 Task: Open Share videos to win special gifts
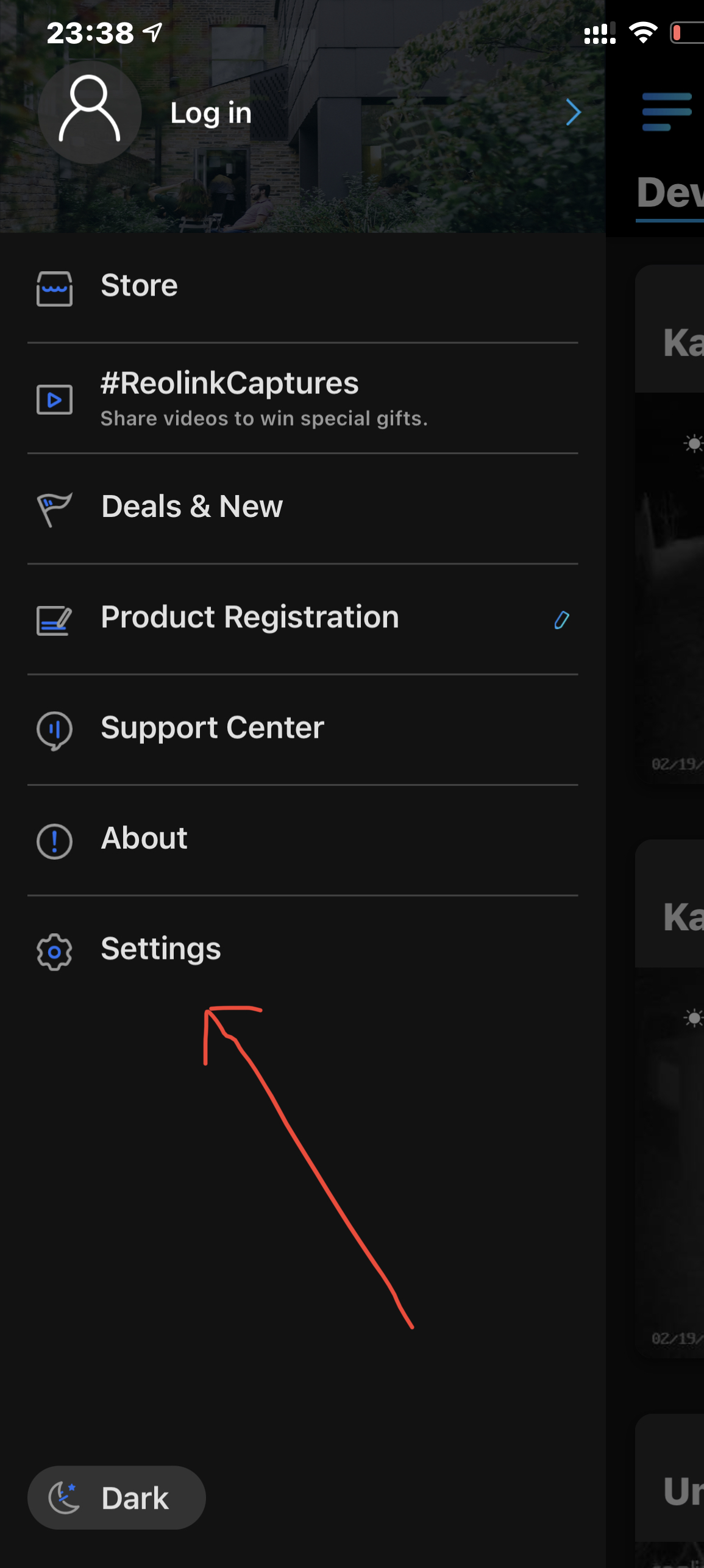[264, 418]
